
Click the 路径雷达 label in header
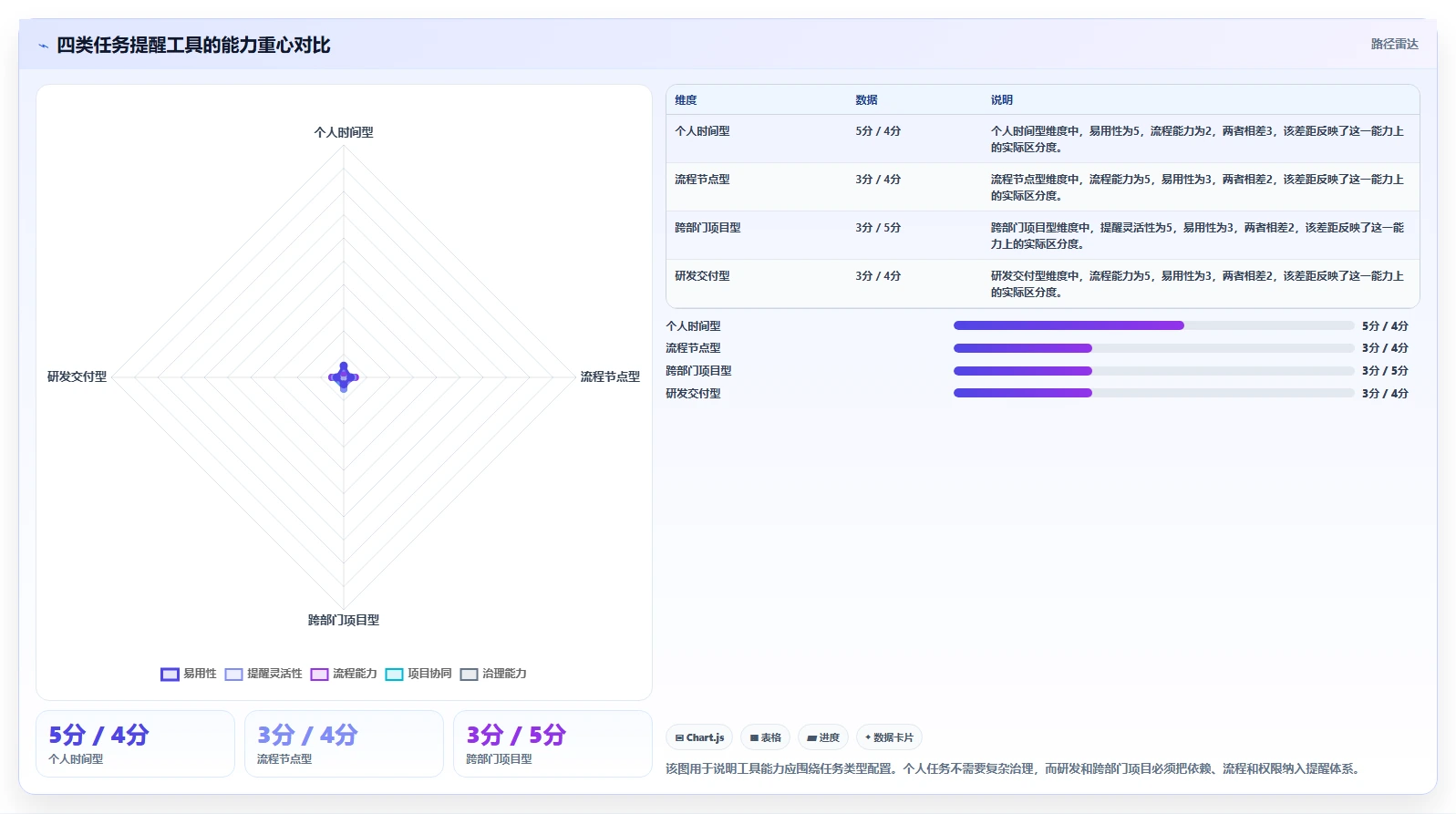click(1394, 44)
